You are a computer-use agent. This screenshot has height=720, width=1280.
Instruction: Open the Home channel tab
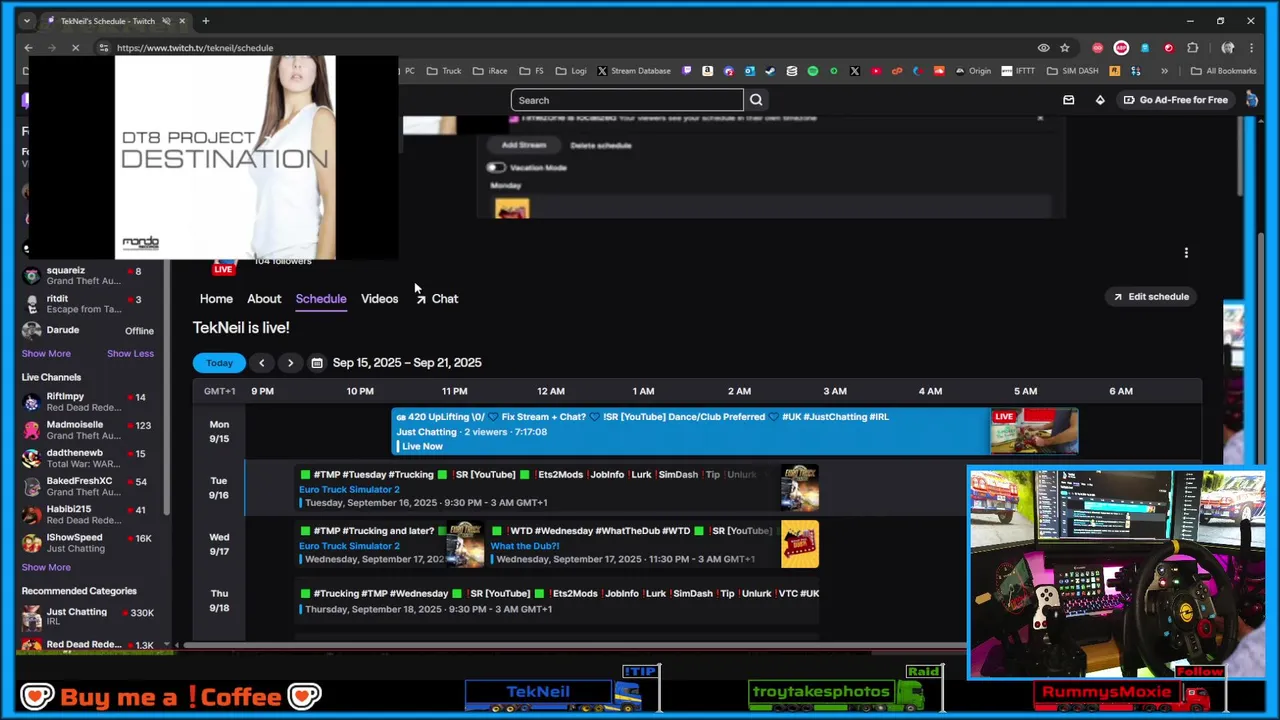216,299
